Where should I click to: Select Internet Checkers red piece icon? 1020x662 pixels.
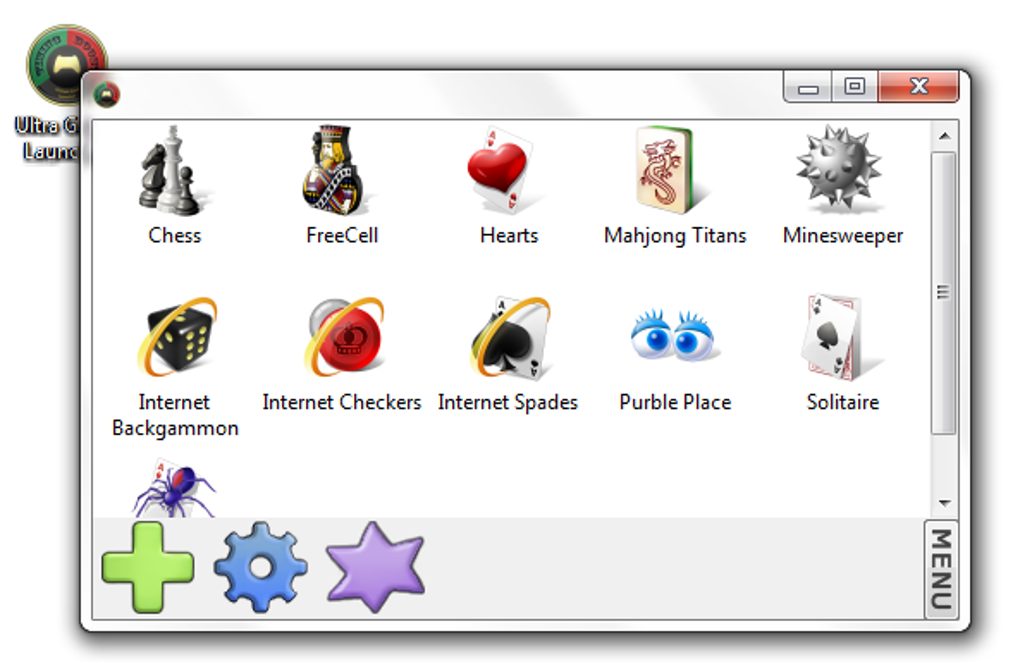[x=344, y=338]
